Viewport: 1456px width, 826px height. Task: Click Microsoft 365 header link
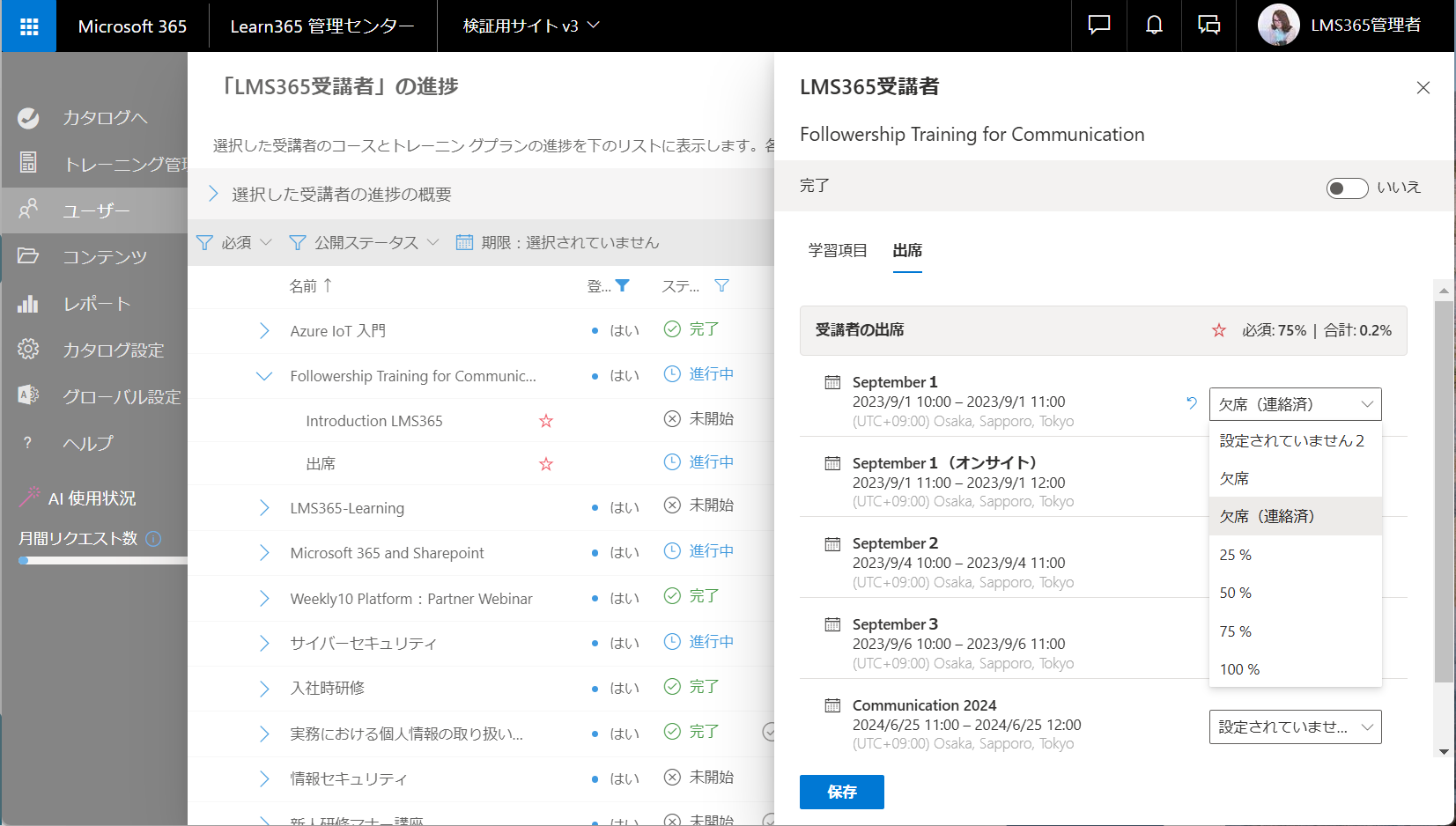(x=132, y=26)
